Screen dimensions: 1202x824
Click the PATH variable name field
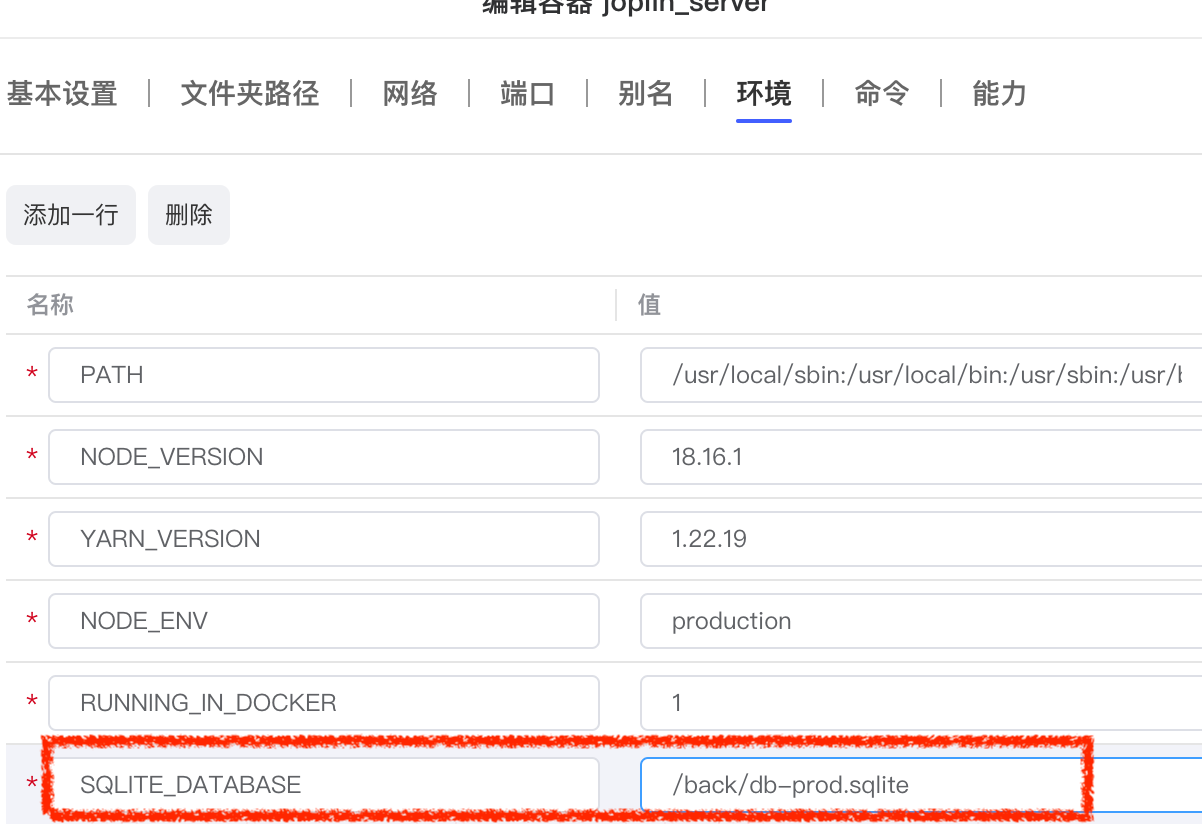323,375
